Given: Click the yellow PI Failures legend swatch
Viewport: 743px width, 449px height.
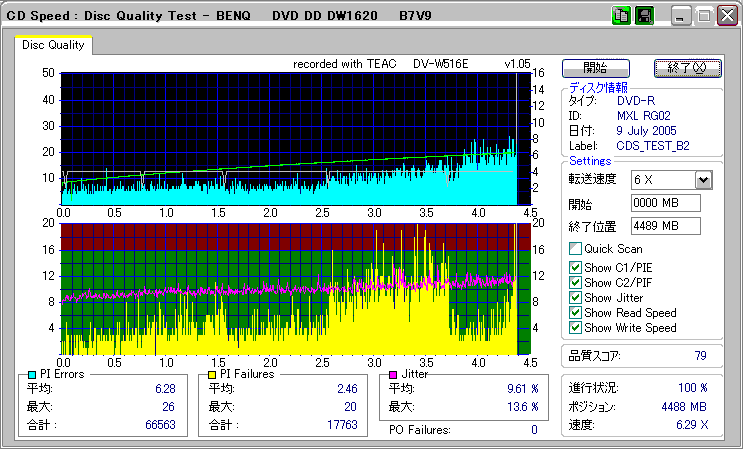Looking at the screenshot, I should point(212,374).
